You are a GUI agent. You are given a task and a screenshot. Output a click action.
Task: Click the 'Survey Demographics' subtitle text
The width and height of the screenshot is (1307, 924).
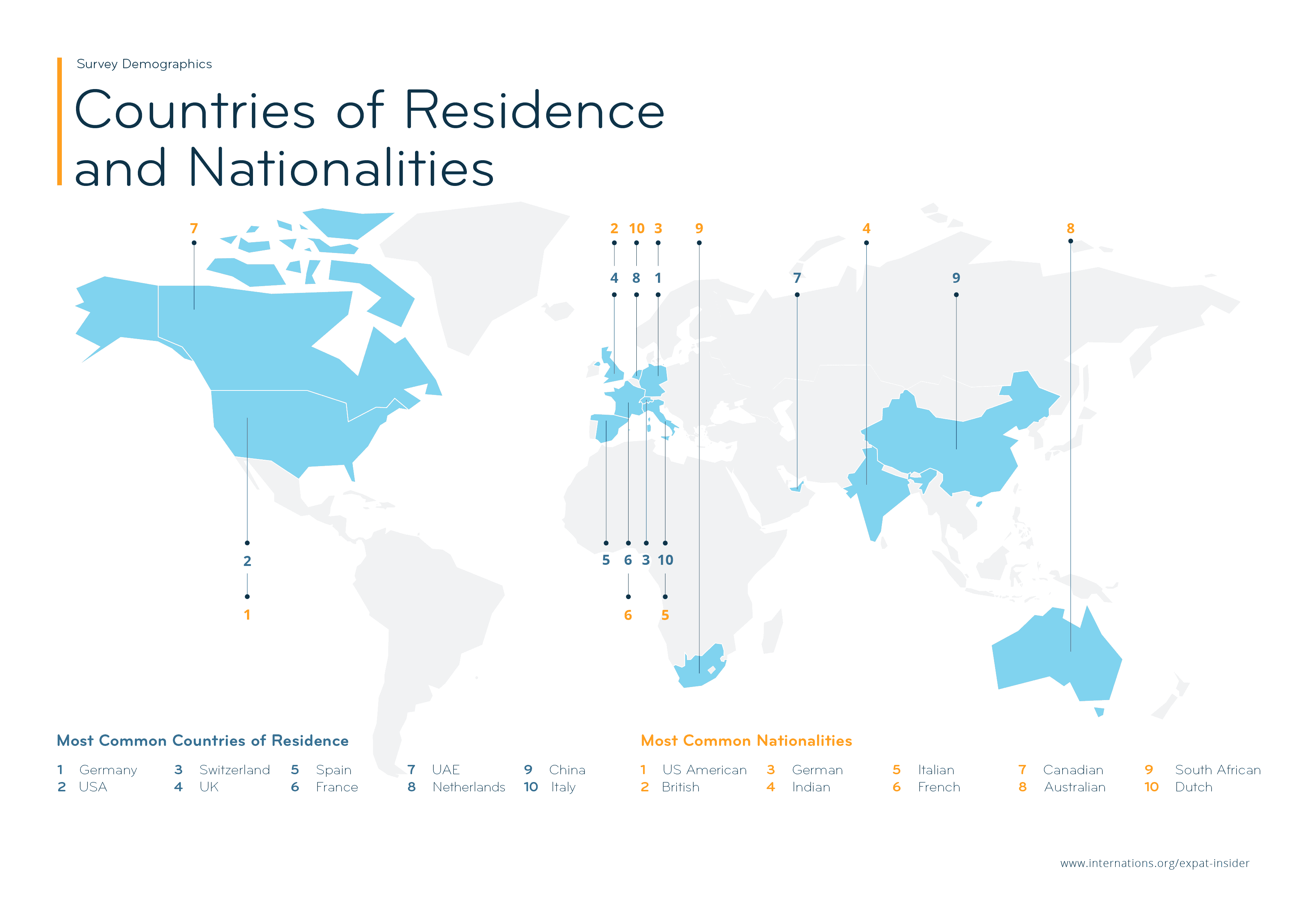pyautogui.click(x=144, y=64)
